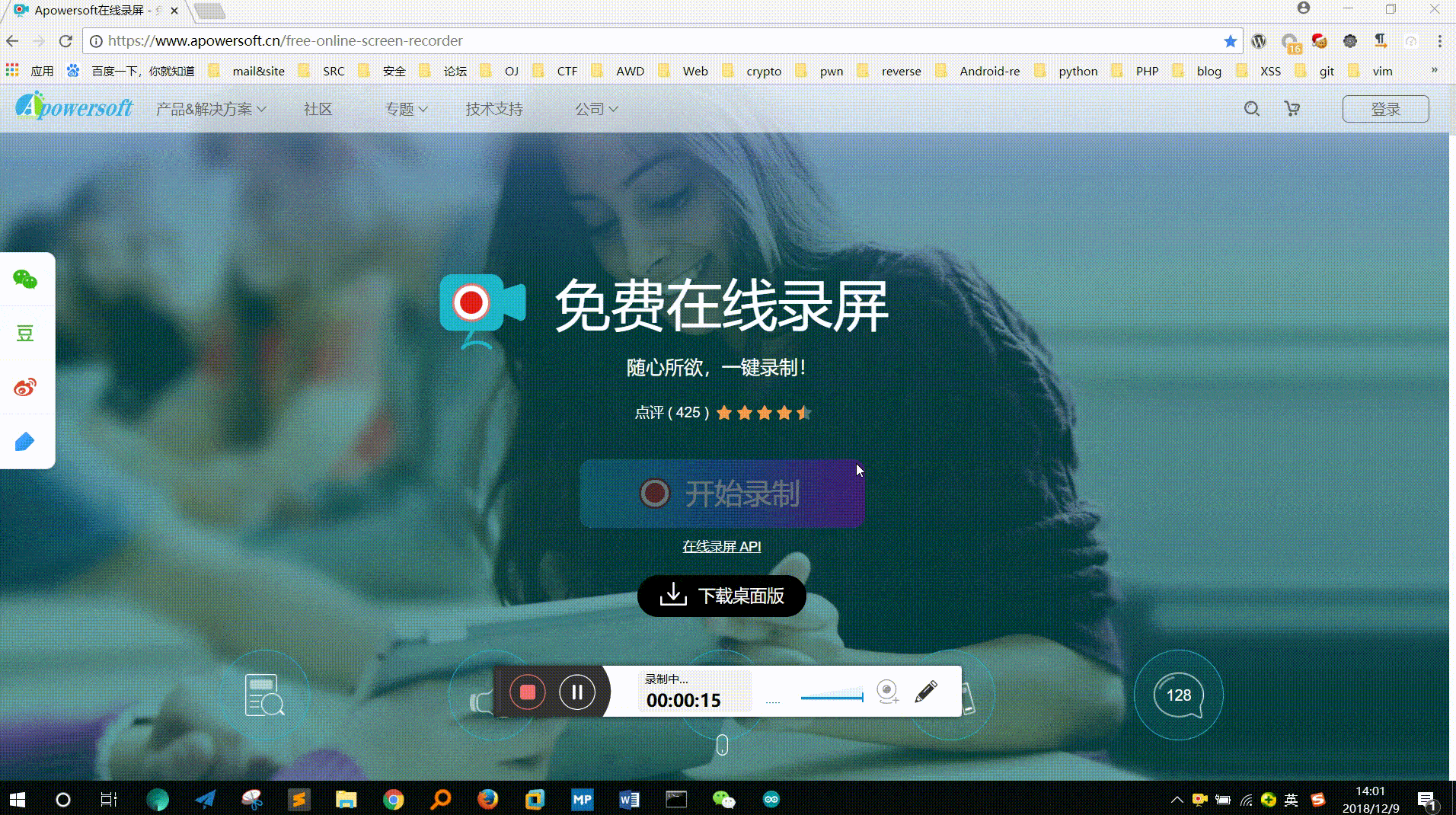Expand 产品&解决方案 menu
Image resolution: width=1456 pixels, height=815 pixels.
211,109
